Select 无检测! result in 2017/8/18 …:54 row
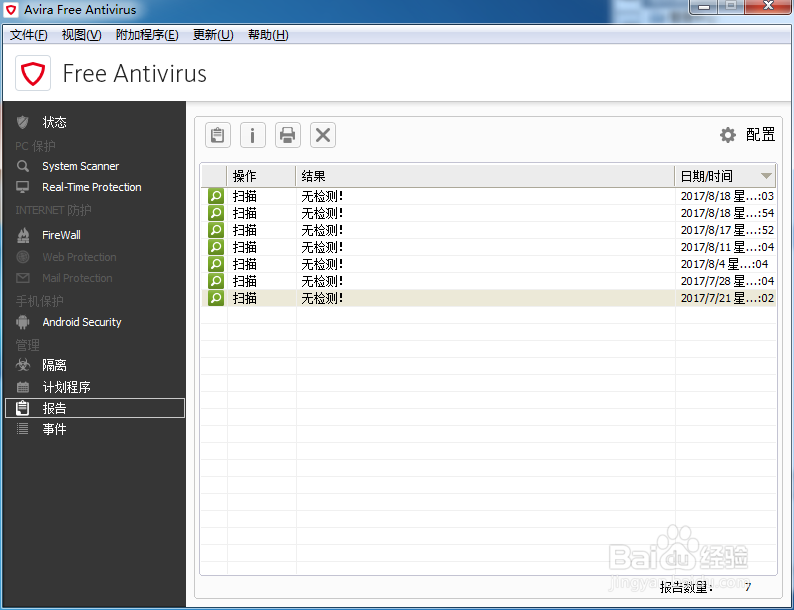Image resolution: width=794 pixels, height=610 pixels. pyautogui.click(x=322, y=213)
